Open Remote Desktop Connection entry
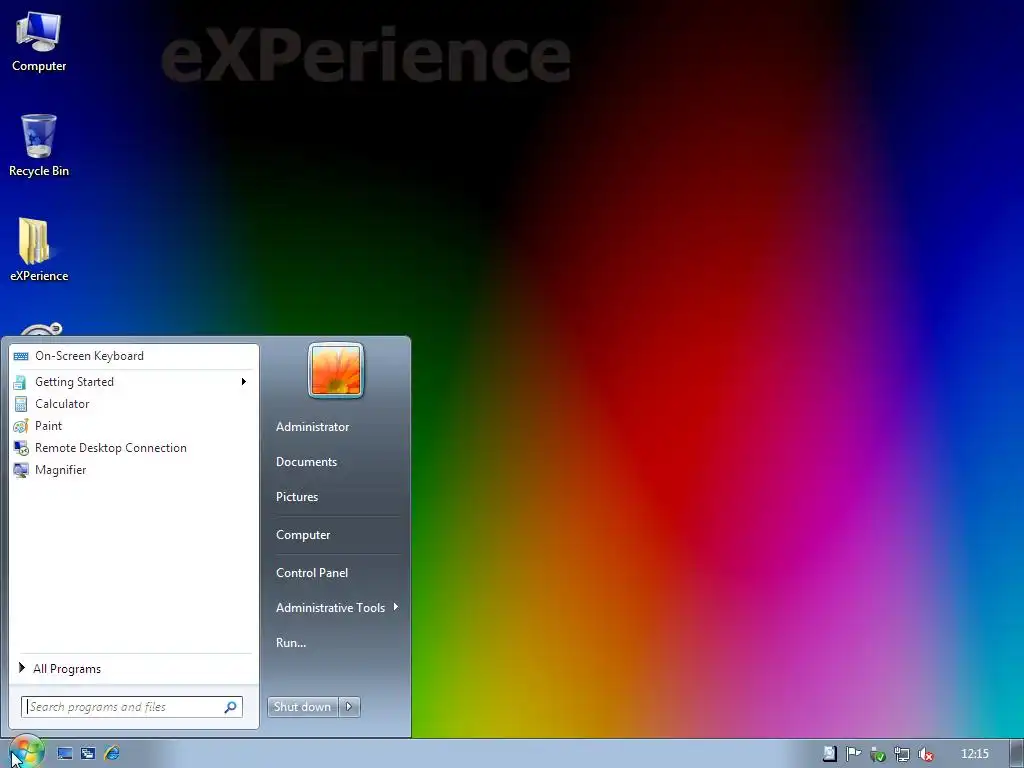Screen dimensions: 1024x768 pyautogui.click(x=134, y=448)
